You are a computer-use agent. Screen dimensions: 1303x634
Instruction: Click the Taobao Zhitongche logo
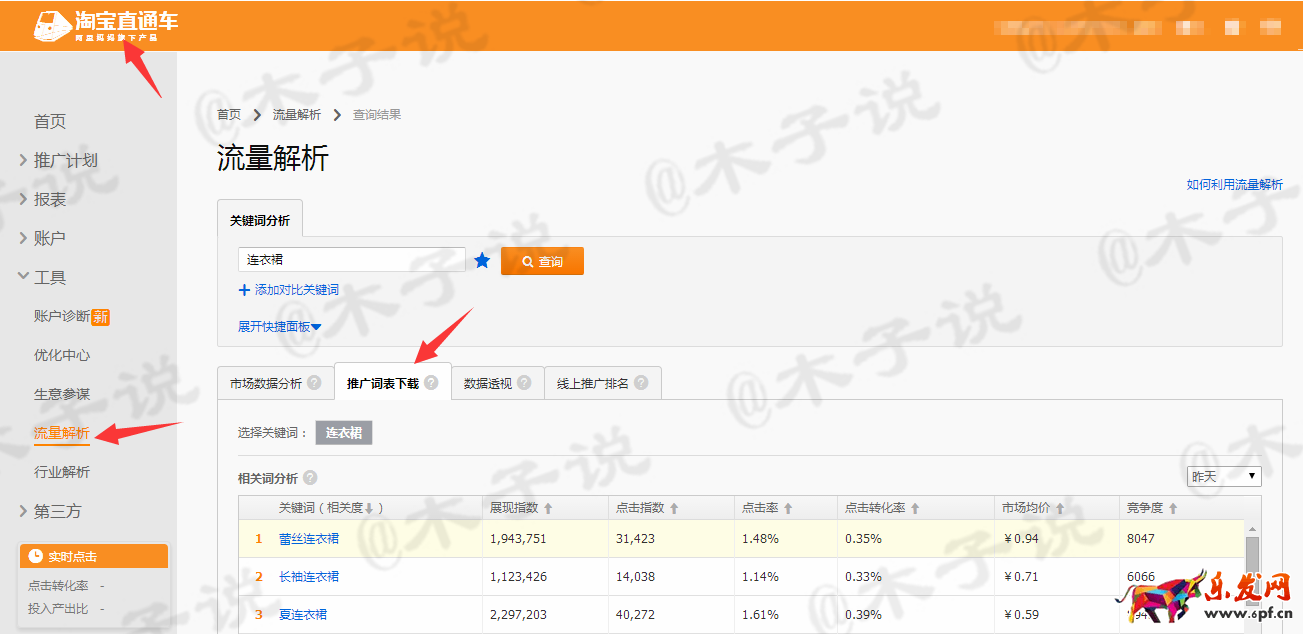click(x=105, y=25)
